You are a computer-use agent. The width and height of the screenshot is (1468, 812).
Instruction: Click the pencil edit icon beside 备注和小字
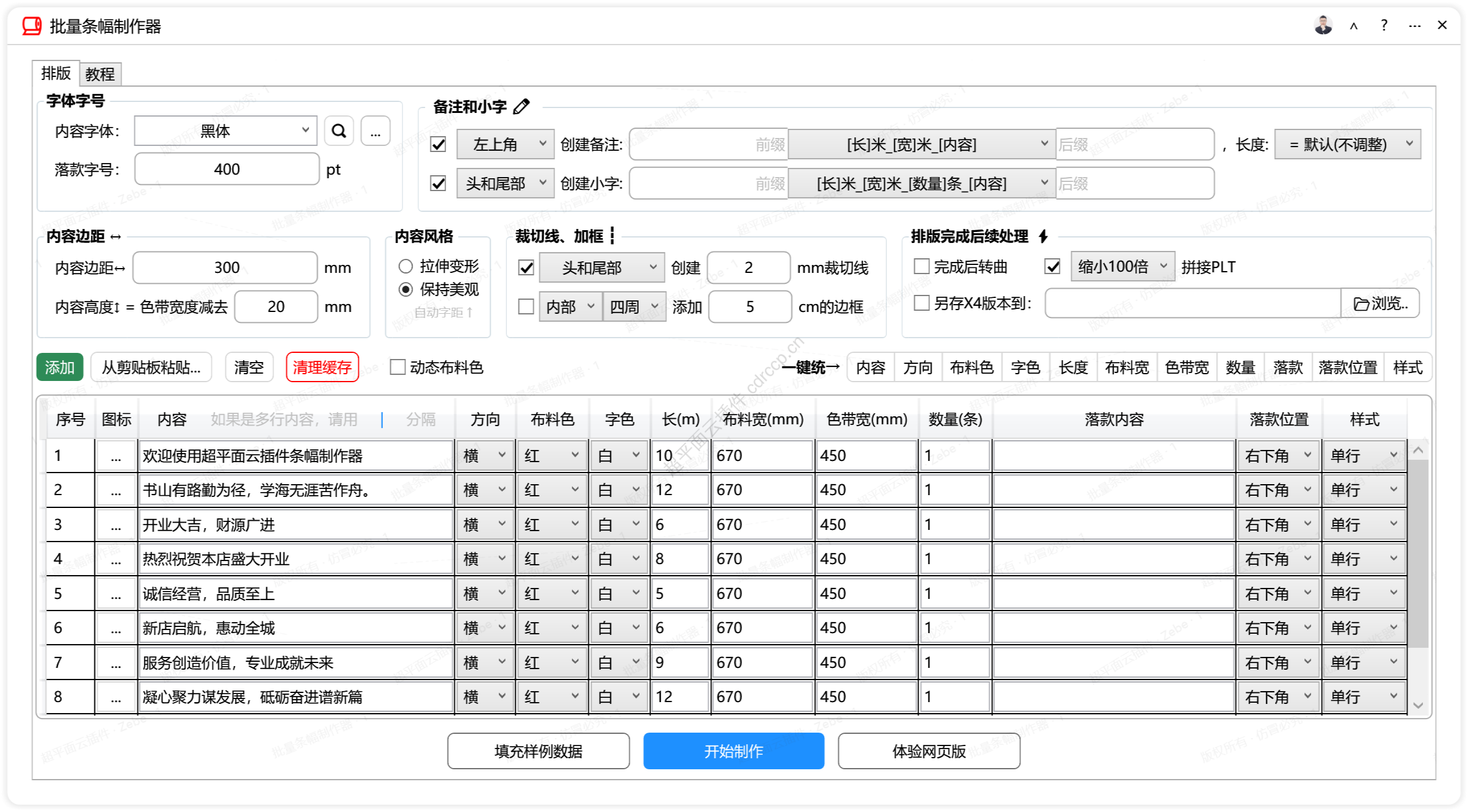[x=521, y=107]
